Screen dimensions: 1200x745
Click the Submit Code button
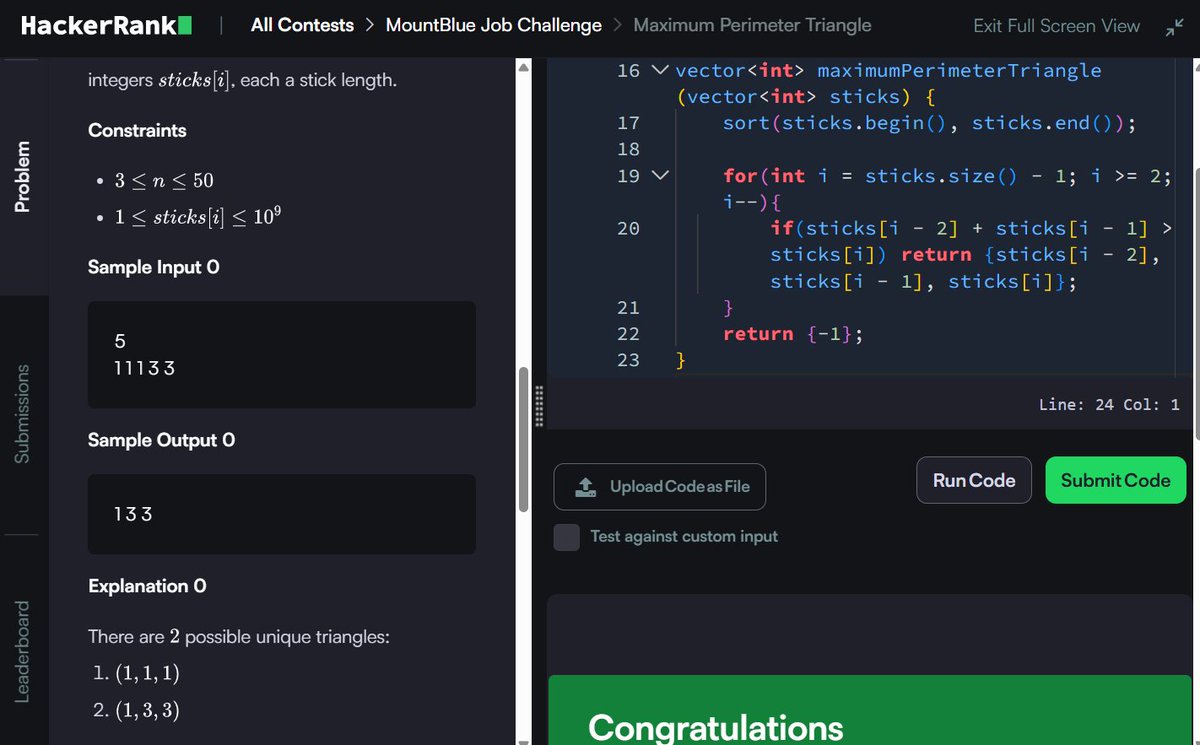(1116, 481)
